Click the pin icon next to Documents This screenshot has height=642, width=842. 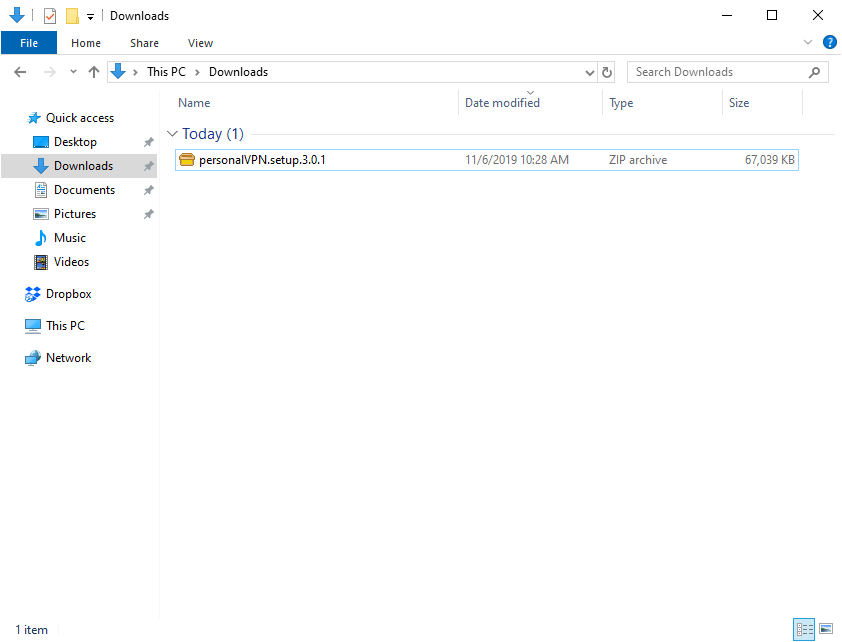pos(149,190)
